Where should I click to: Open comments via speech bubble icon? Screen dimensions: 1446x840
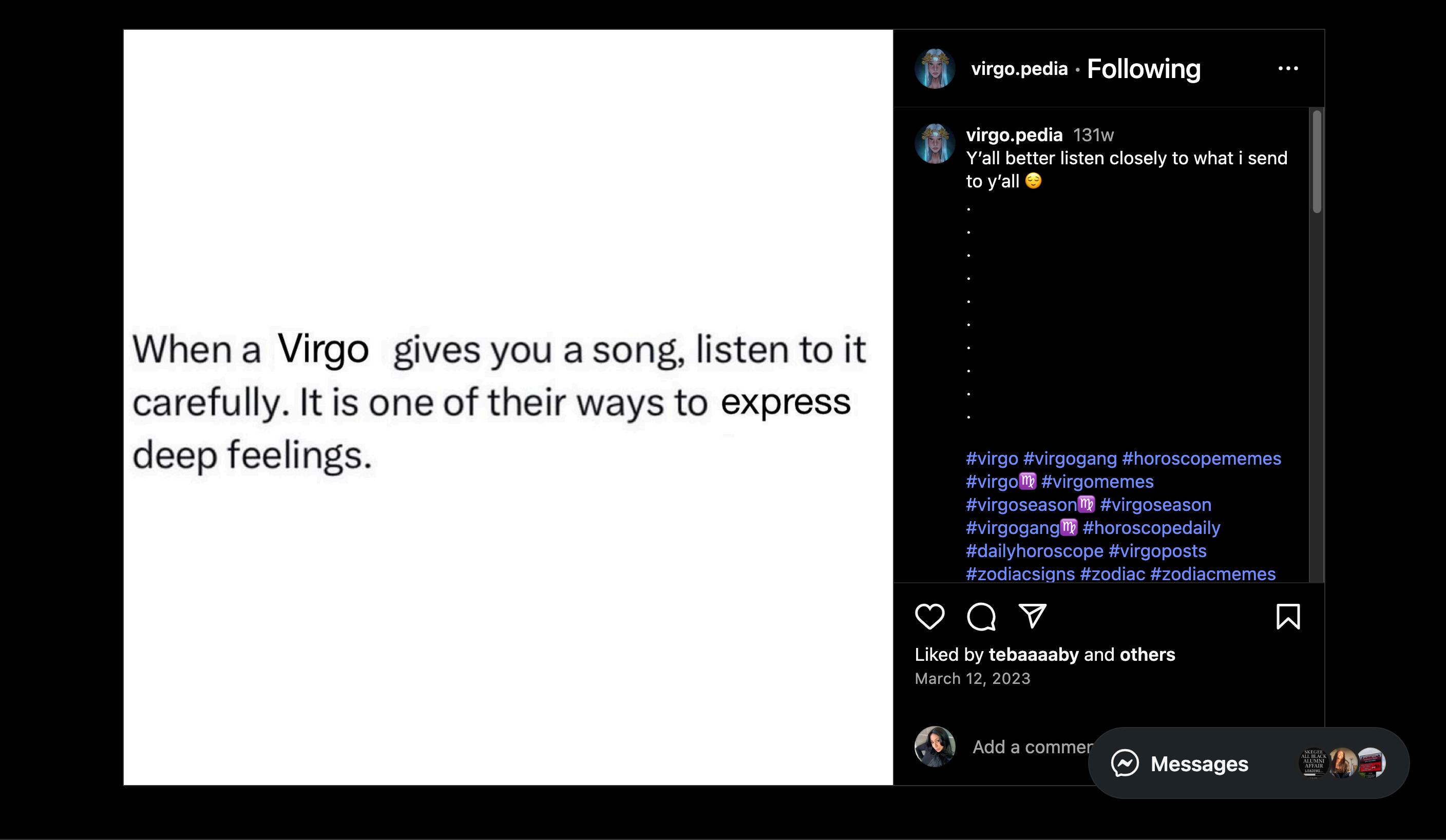coord(981,617)
